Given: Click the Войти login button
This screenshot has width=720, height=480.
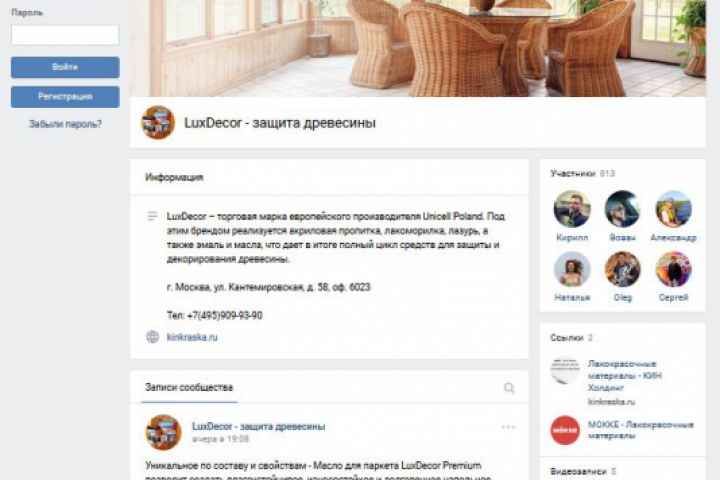Looking at the screenshot, I should point(65,67).
